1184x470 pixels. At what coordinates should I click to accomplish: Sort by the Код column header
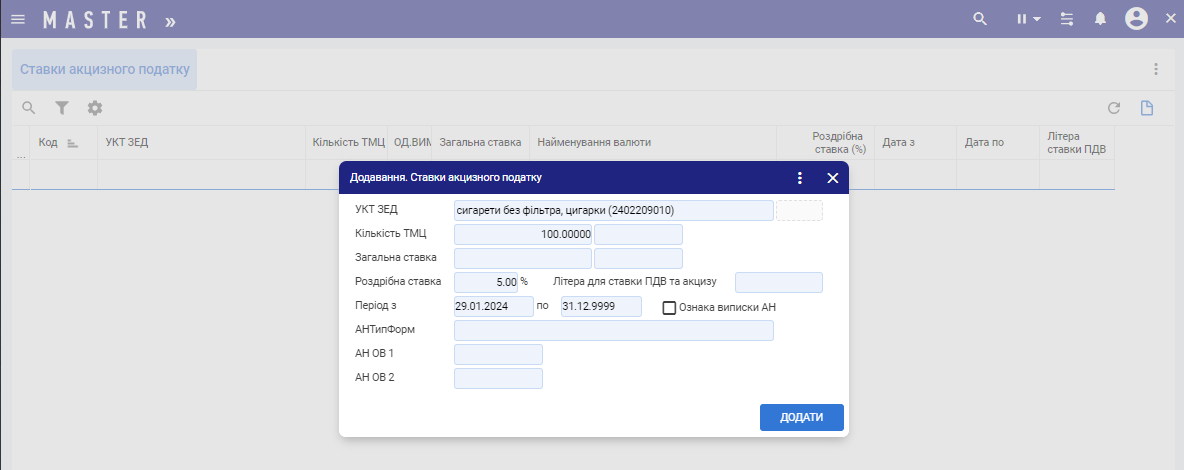coord(48,143)
